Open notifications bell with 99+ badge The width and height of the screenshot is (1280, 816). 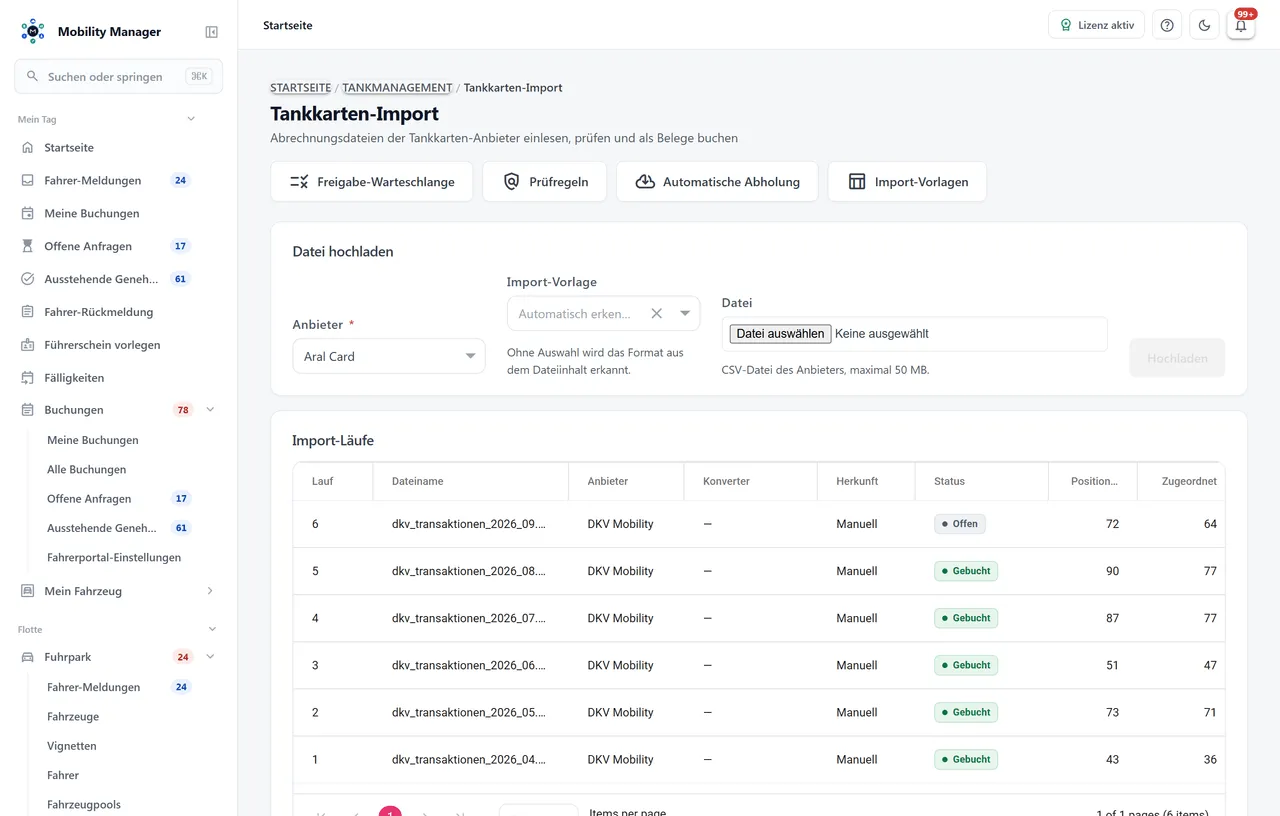tap(1241, 25)
